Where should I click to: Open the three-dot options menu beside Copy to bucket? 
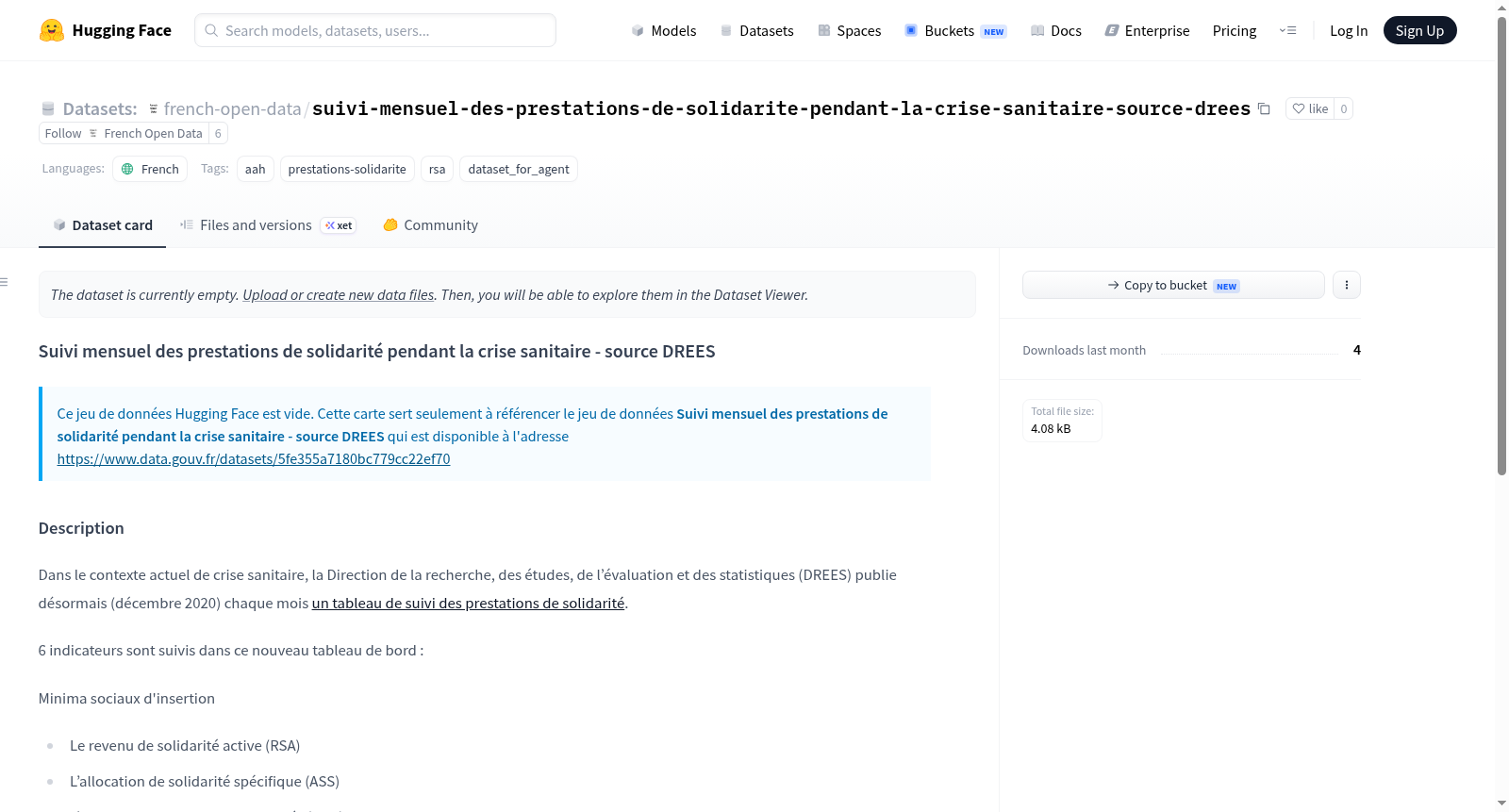tap(1347, 285)
